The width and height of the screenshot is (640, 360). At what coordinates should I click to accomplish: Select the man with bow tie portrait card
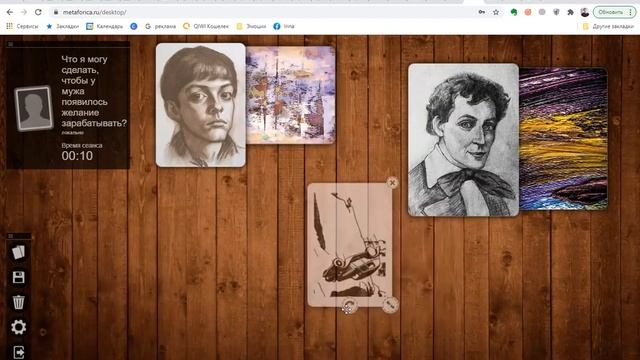pyautogui.click(x=463, y=140)
